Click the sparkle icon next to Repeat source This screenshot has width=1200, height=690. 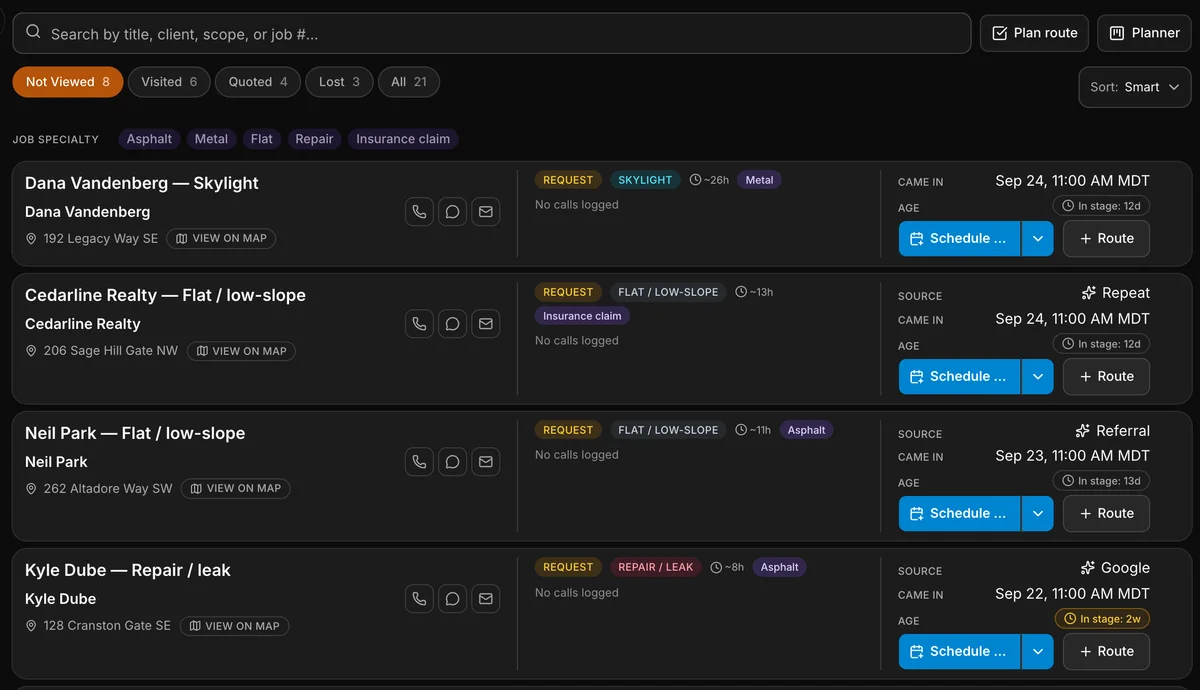(1089, 293)
